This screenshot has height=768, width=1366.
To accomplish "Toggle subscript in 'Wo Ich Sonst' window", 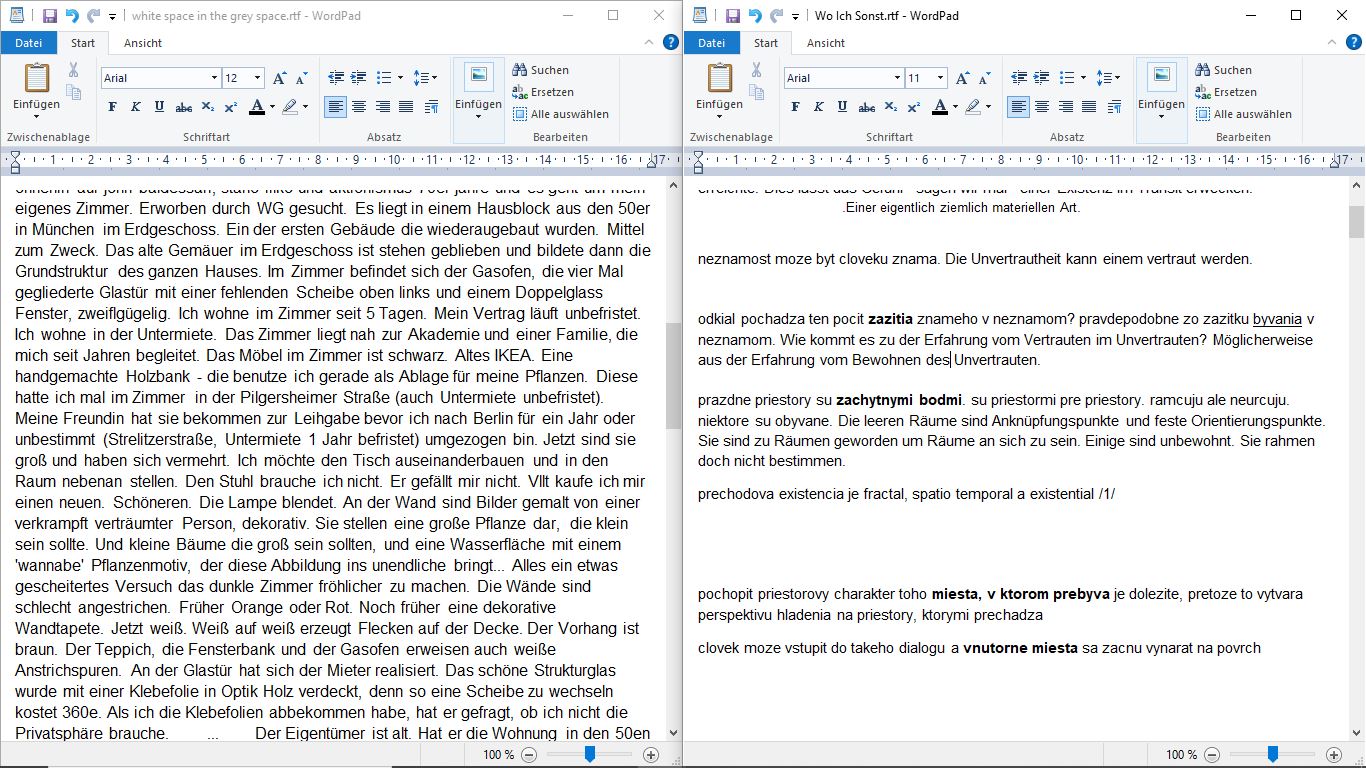I will [890, 107].
